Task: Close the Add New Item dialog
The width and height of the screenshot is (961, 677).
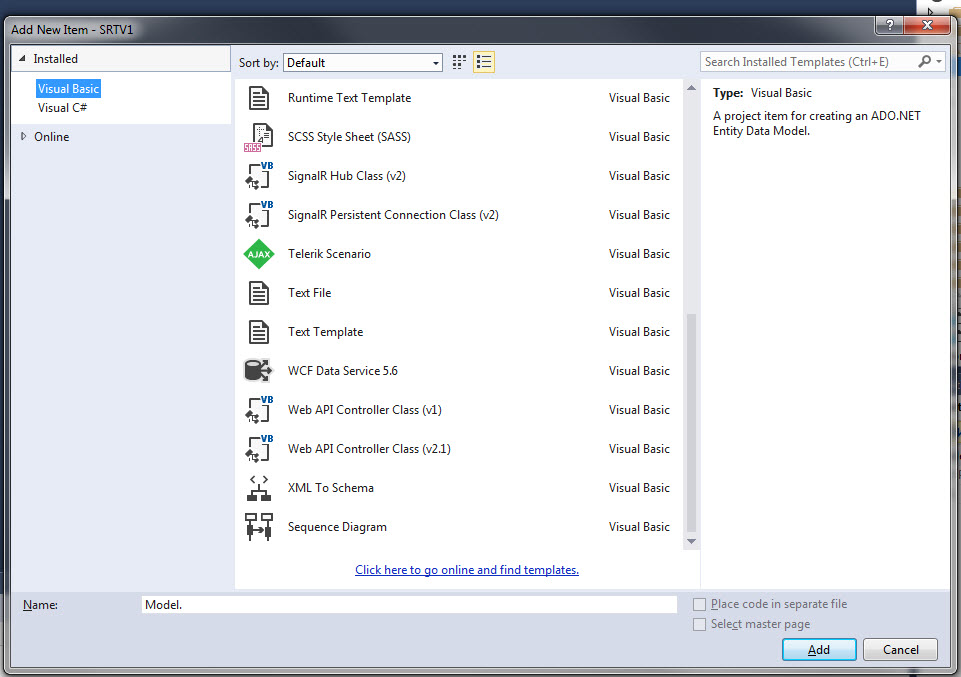Action: [x=927, y=25]
